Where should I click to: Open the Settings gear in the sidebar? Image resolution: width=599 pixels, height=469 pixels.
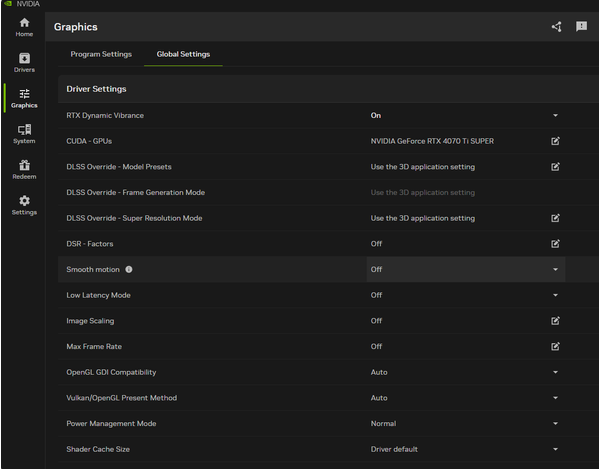24,205
